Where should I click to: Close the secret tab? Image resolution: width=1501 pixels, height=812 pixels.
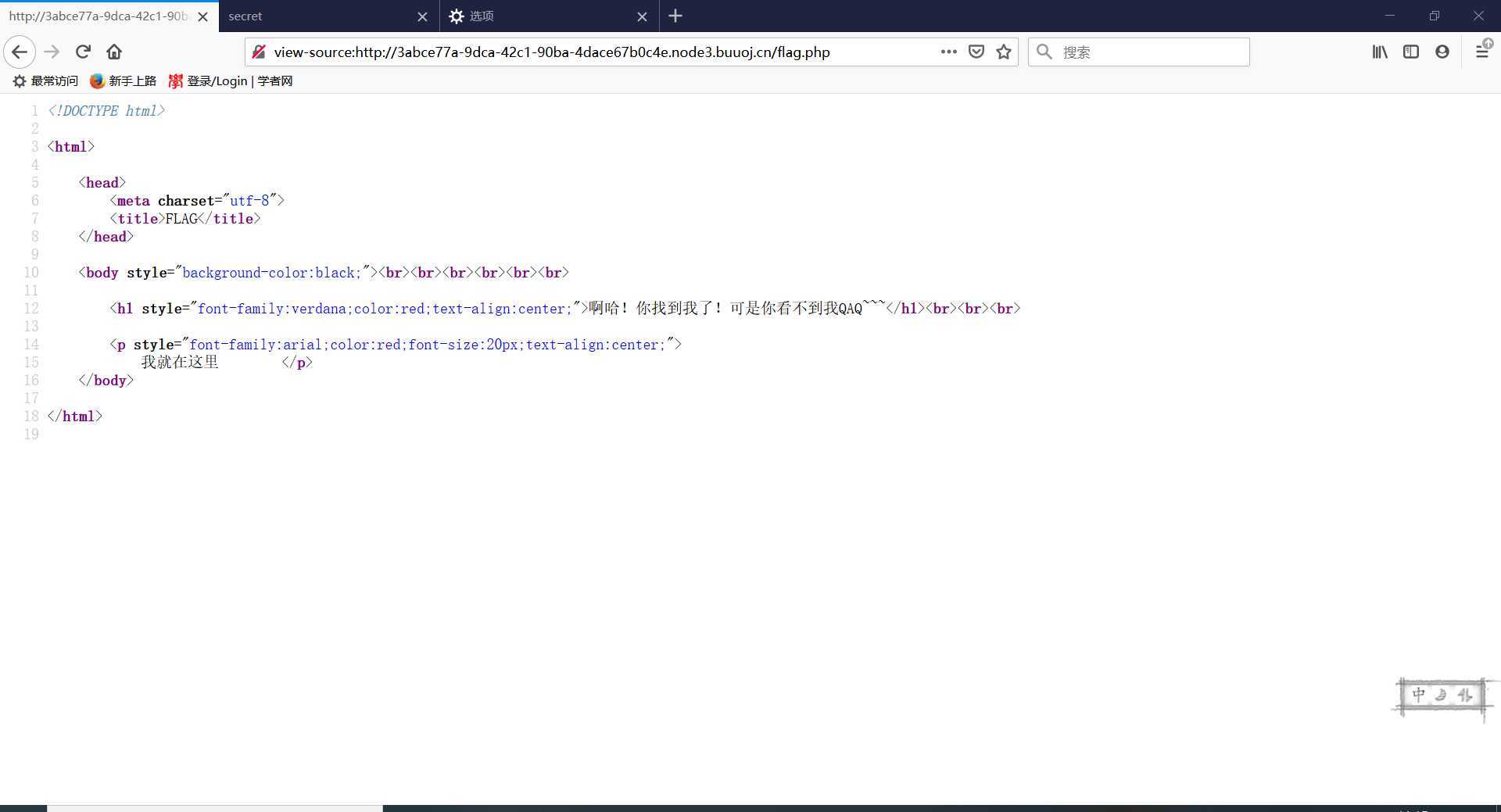click(x=422, y=16)
